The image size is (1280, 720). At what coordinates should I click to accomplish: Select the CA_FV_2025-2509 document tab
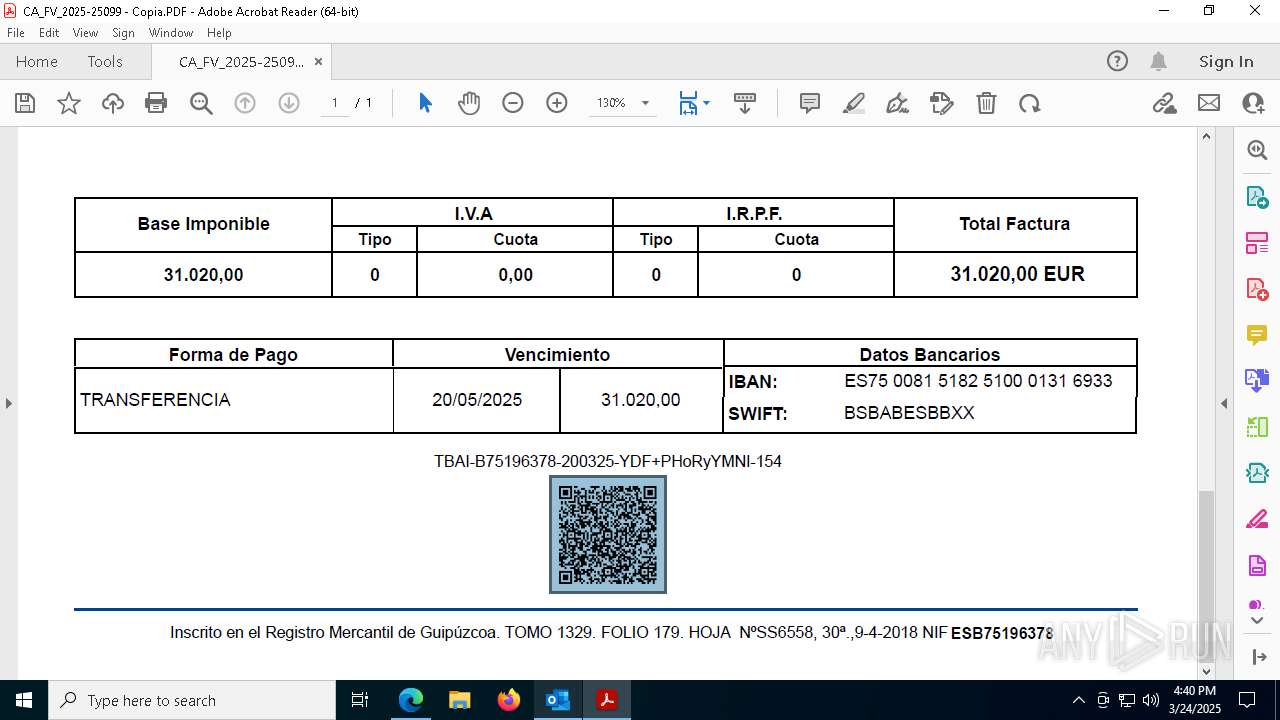pos(241,62)
